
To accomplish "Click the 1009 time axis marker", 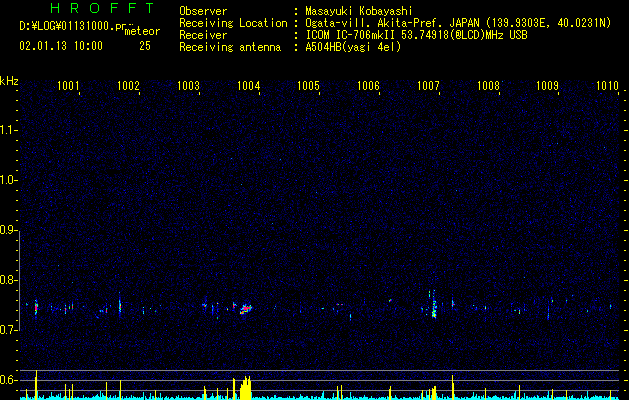I will [x=547, y=85].
